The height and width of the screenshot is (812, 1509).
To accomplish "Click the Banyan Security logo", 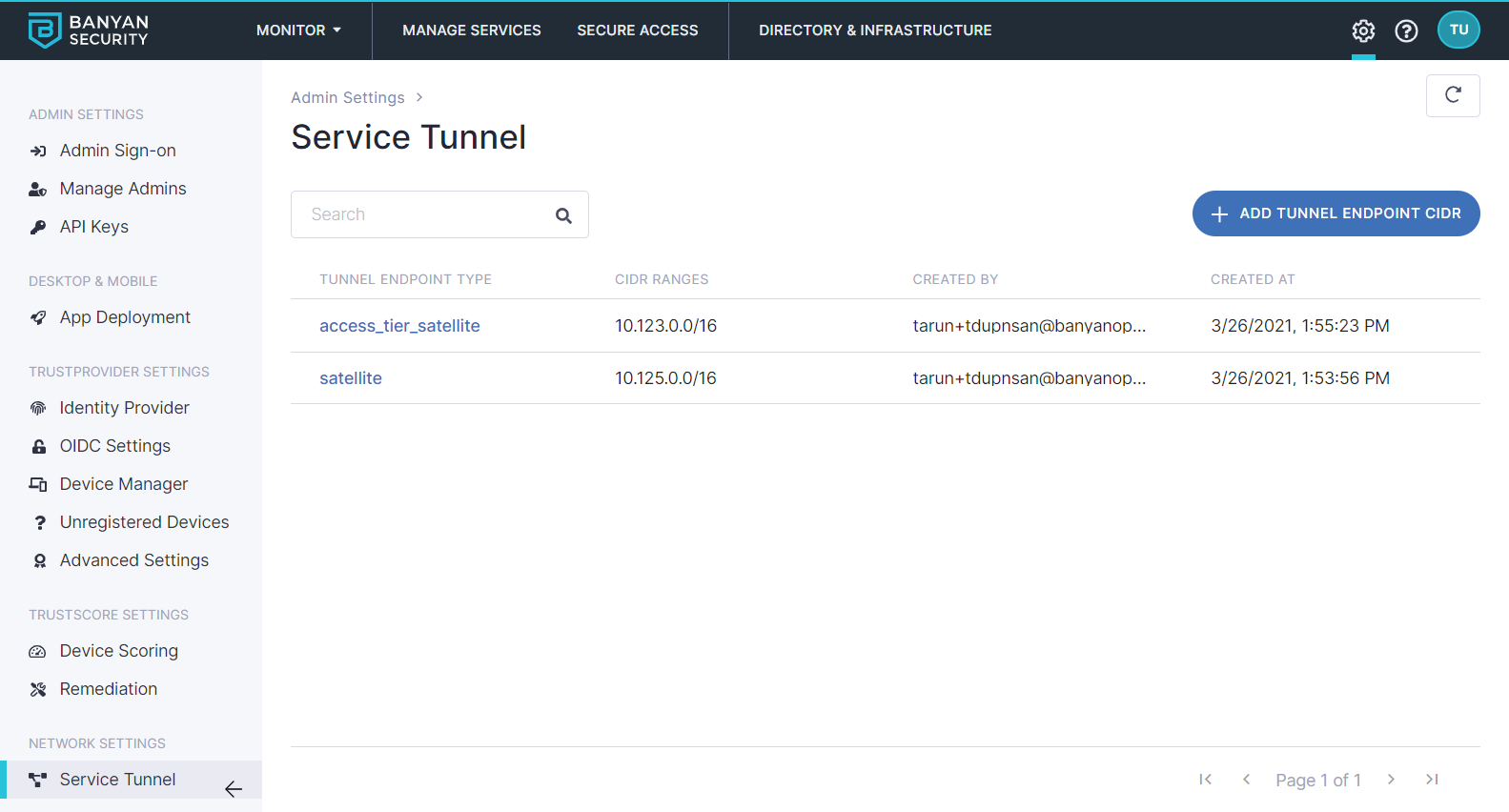I will pyautogui.click(x=89, y=30).
